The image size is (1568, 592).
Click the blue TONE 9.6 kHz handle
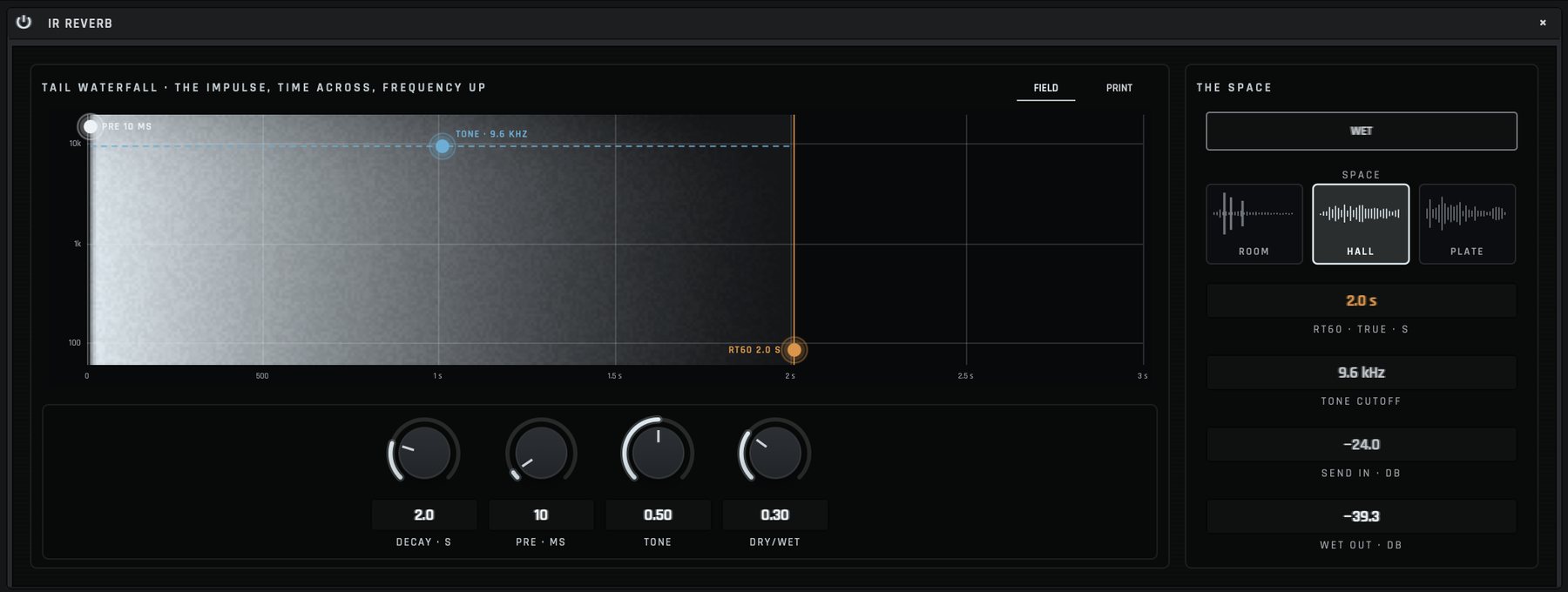(x=443, y=146)
